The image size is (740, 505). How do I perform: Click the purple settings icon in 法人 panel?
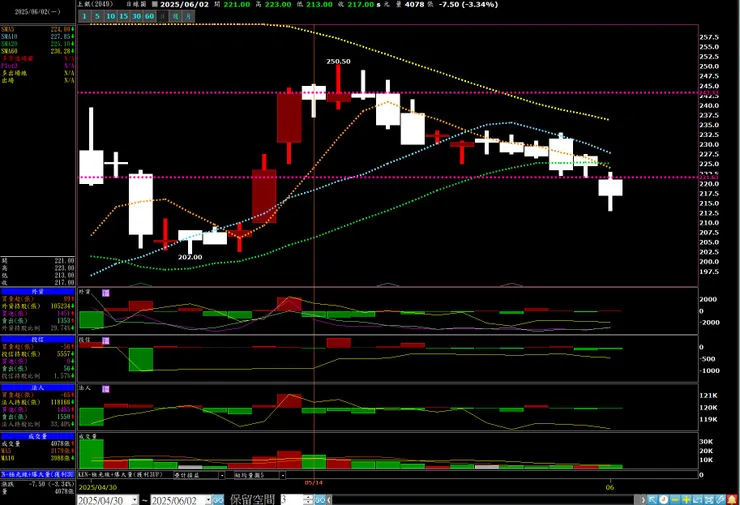click(106, 389)
